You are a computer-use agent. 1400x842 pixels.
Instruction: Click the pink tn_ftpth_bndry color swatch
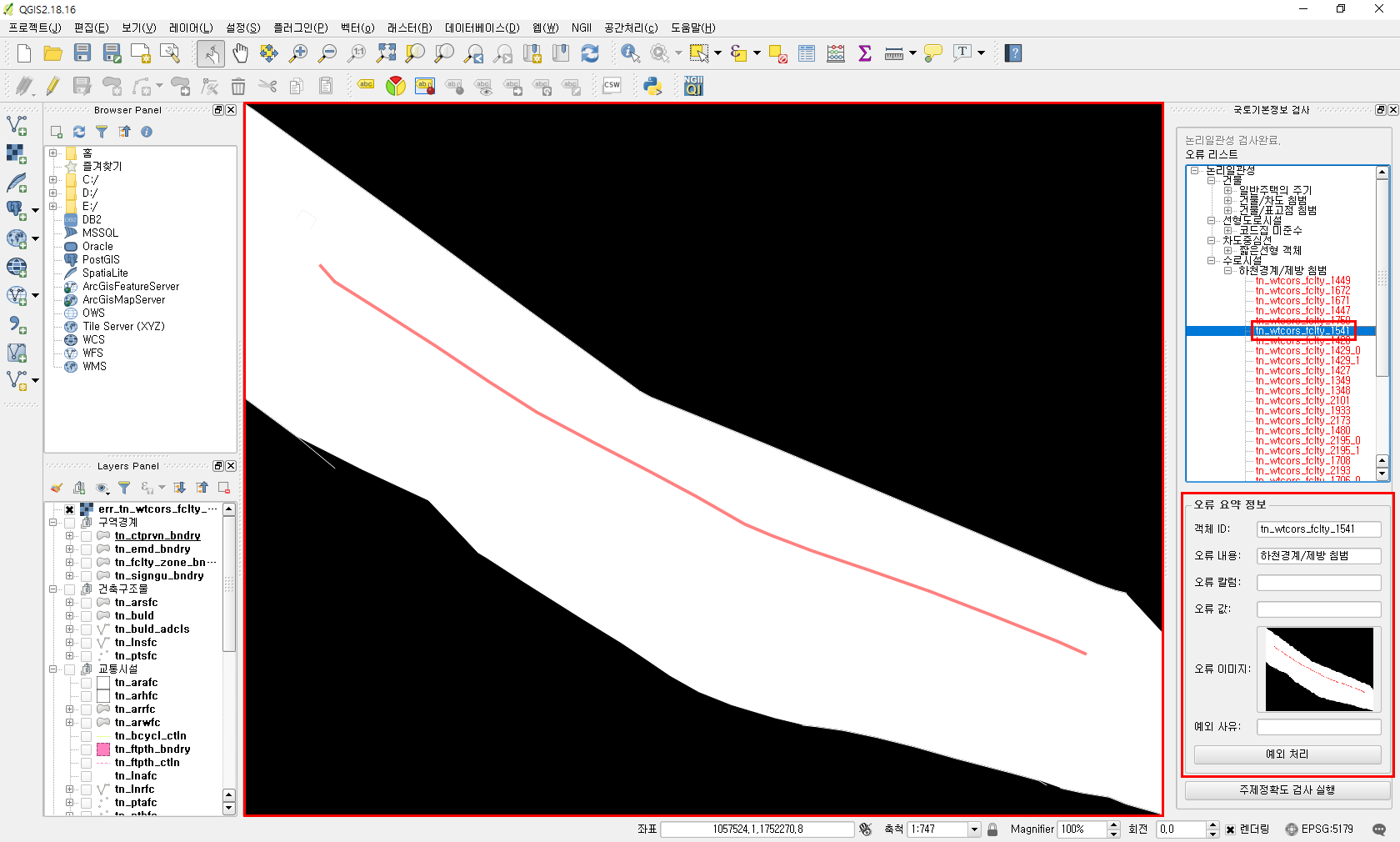(103, 749)
